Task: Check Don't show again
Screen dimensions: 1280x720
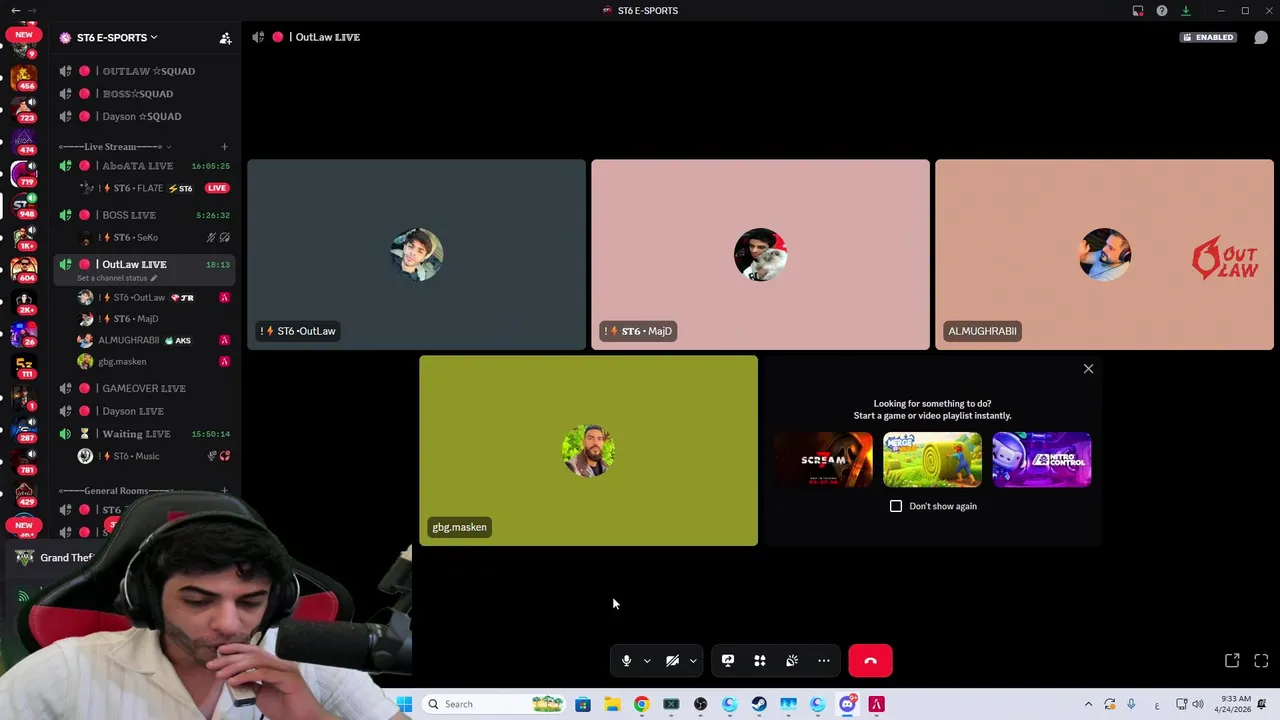Action: [x=896, y=506]
